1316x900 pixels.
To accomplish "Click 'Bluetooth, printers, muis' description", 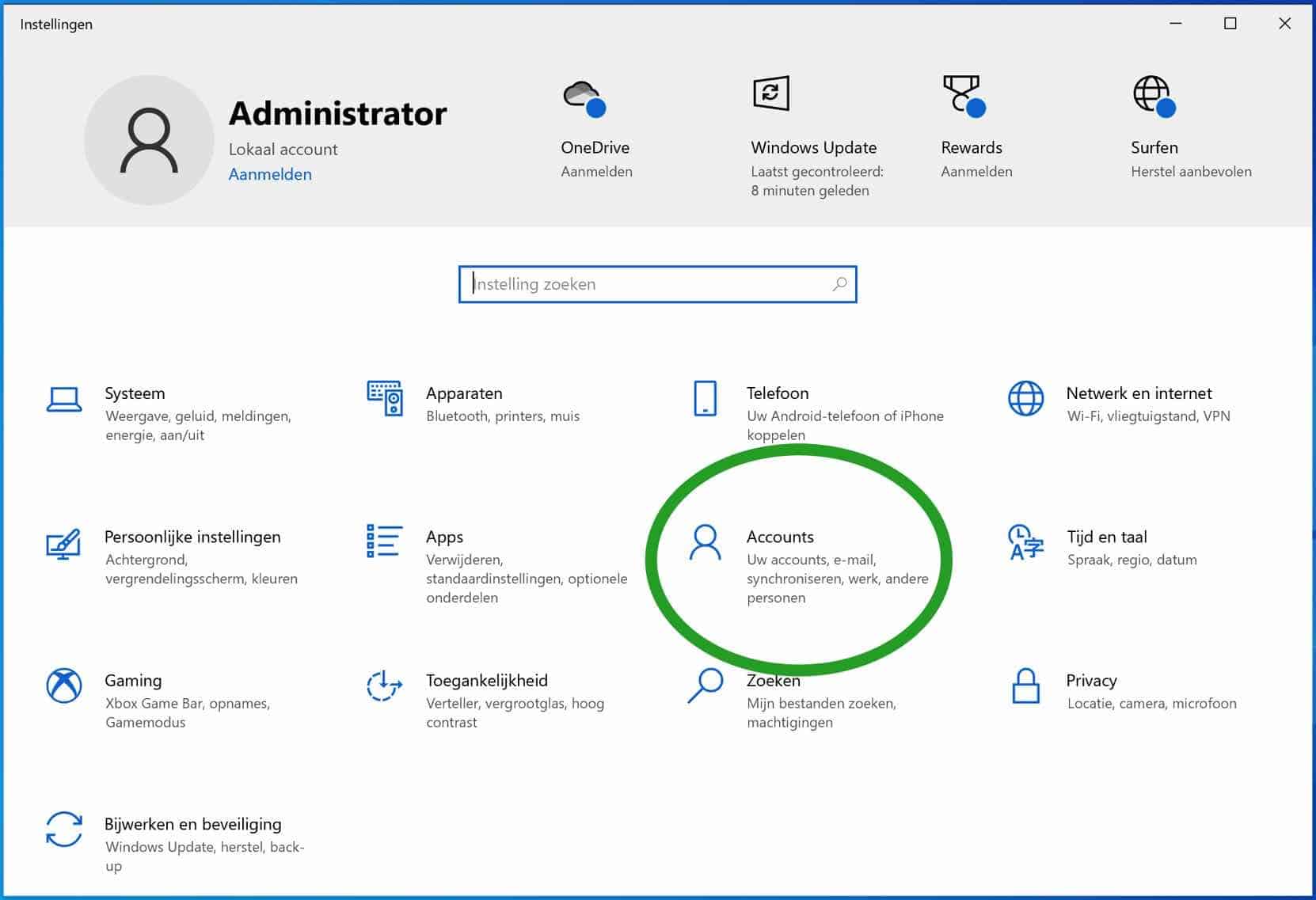I will (503, 416).
